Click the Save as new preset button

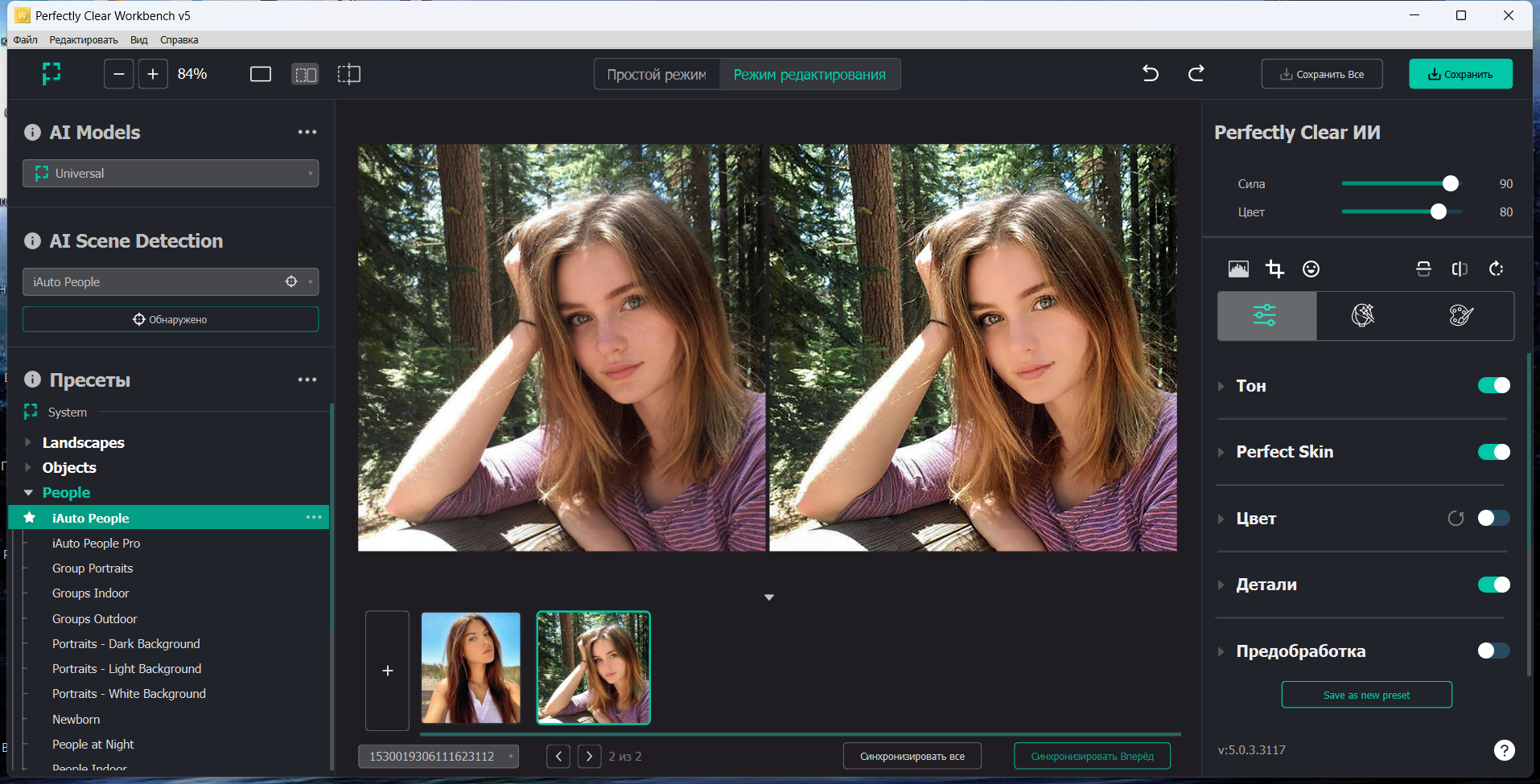pyautogui.click(x=1366, y=695)
